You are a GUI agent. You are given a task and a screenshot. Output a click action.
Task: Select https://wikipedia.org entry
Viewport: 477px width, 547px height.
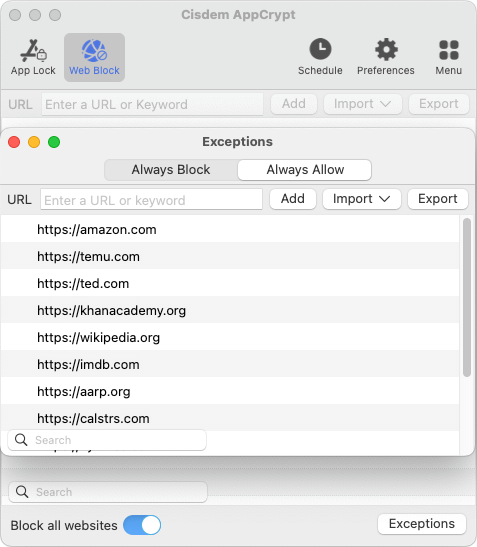tap(230, 337)
